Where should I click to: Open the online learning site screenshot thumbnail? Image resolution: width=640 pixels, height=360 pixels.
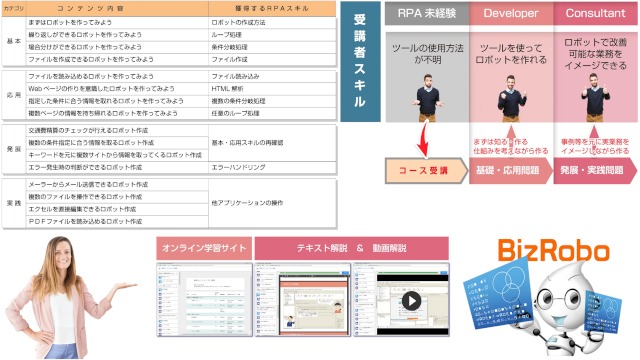tap(204, 300)
